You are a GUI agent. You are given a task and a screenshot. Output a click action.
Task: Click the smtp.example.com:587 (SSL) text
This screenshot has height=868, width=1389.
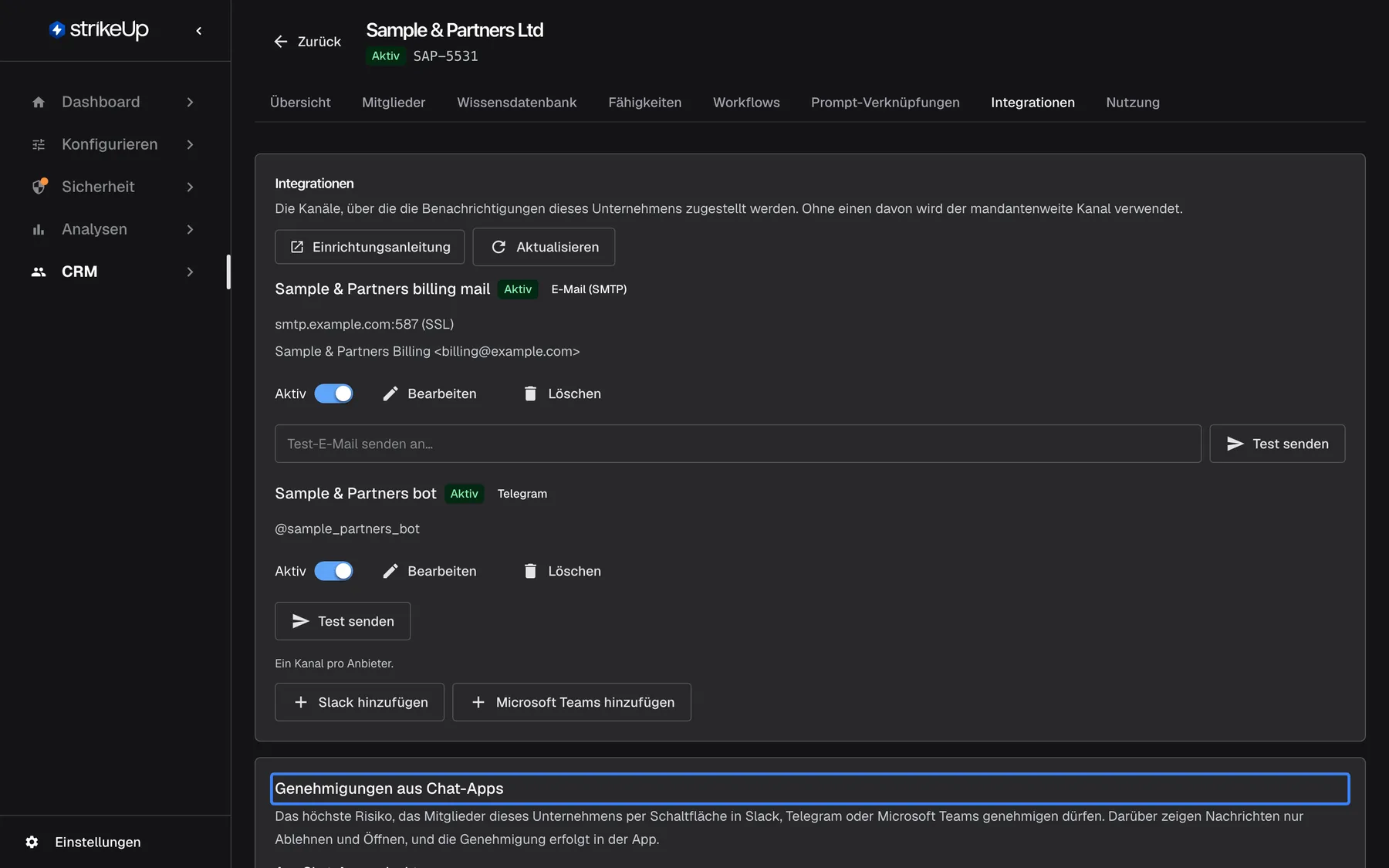pos(364,324)
